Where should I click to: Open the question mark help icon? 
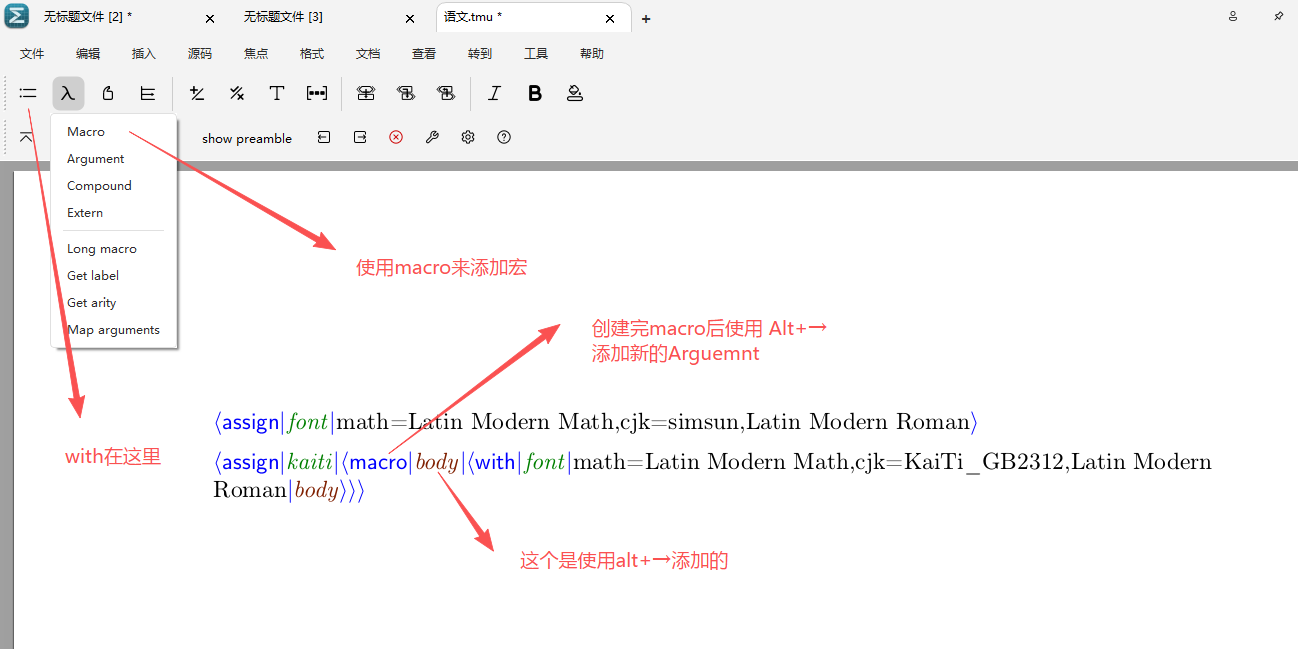(504, 137)
